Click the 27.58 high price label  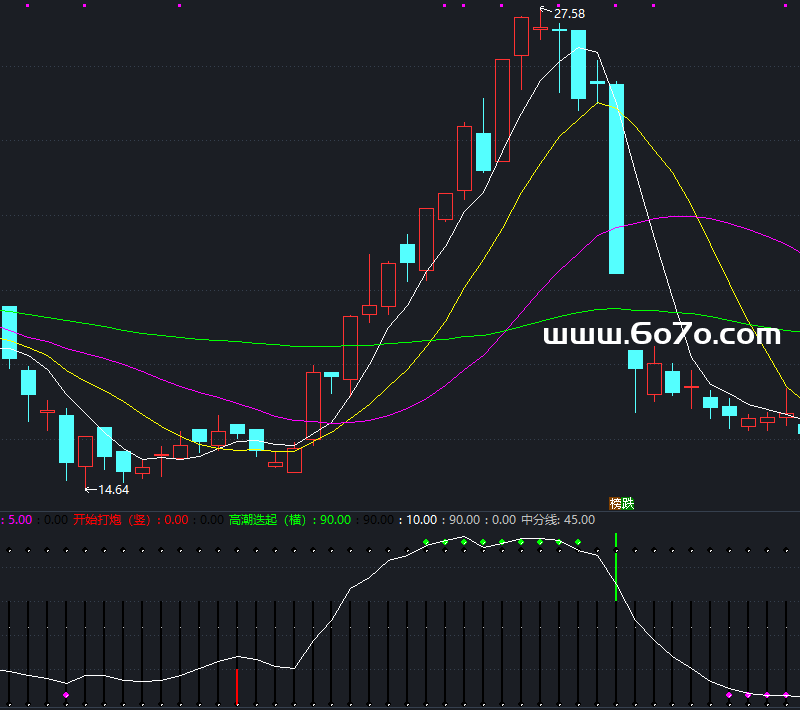(x=569, y=14)
